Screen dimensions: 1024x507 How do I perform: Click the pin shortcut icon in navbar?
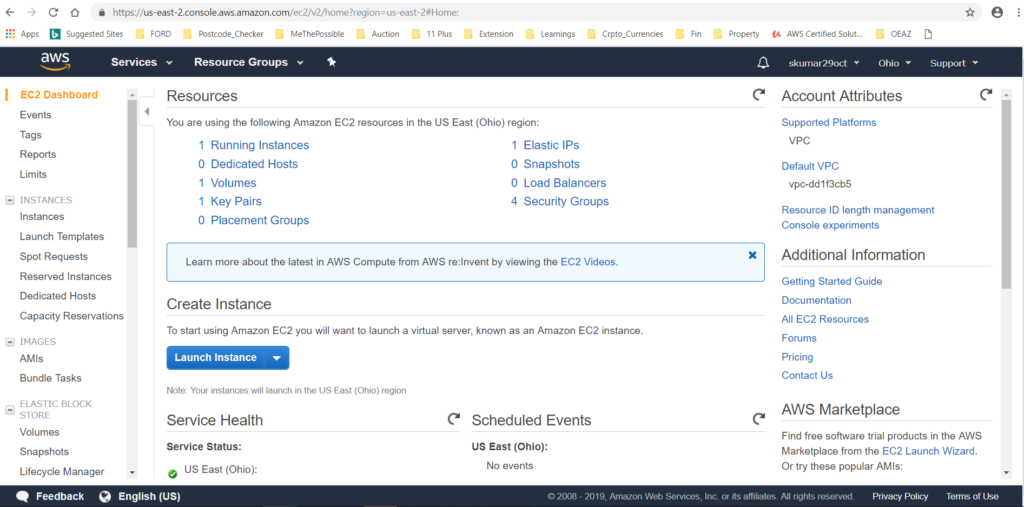(x=331, y=62)
